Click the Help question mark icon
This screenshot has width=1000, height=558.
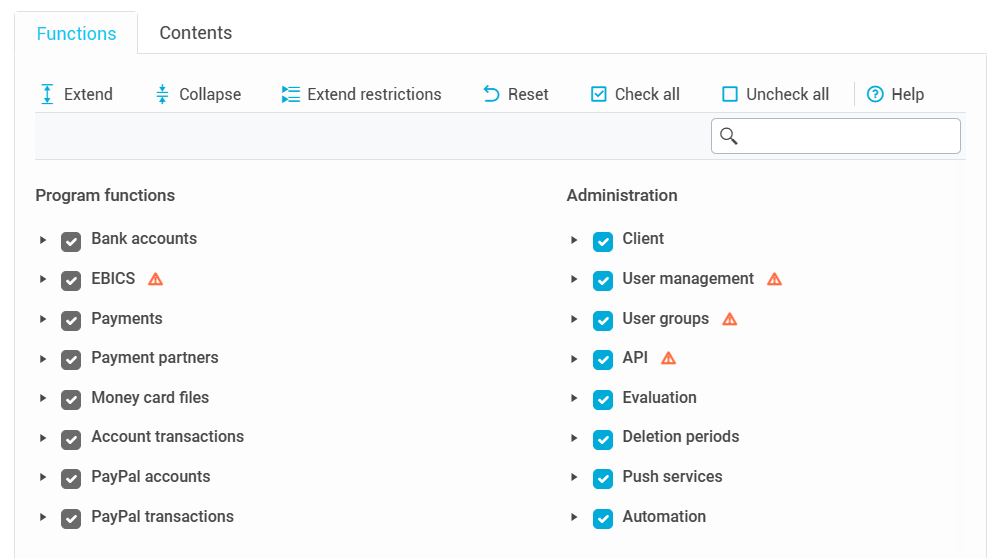click(x=875, y=94)
